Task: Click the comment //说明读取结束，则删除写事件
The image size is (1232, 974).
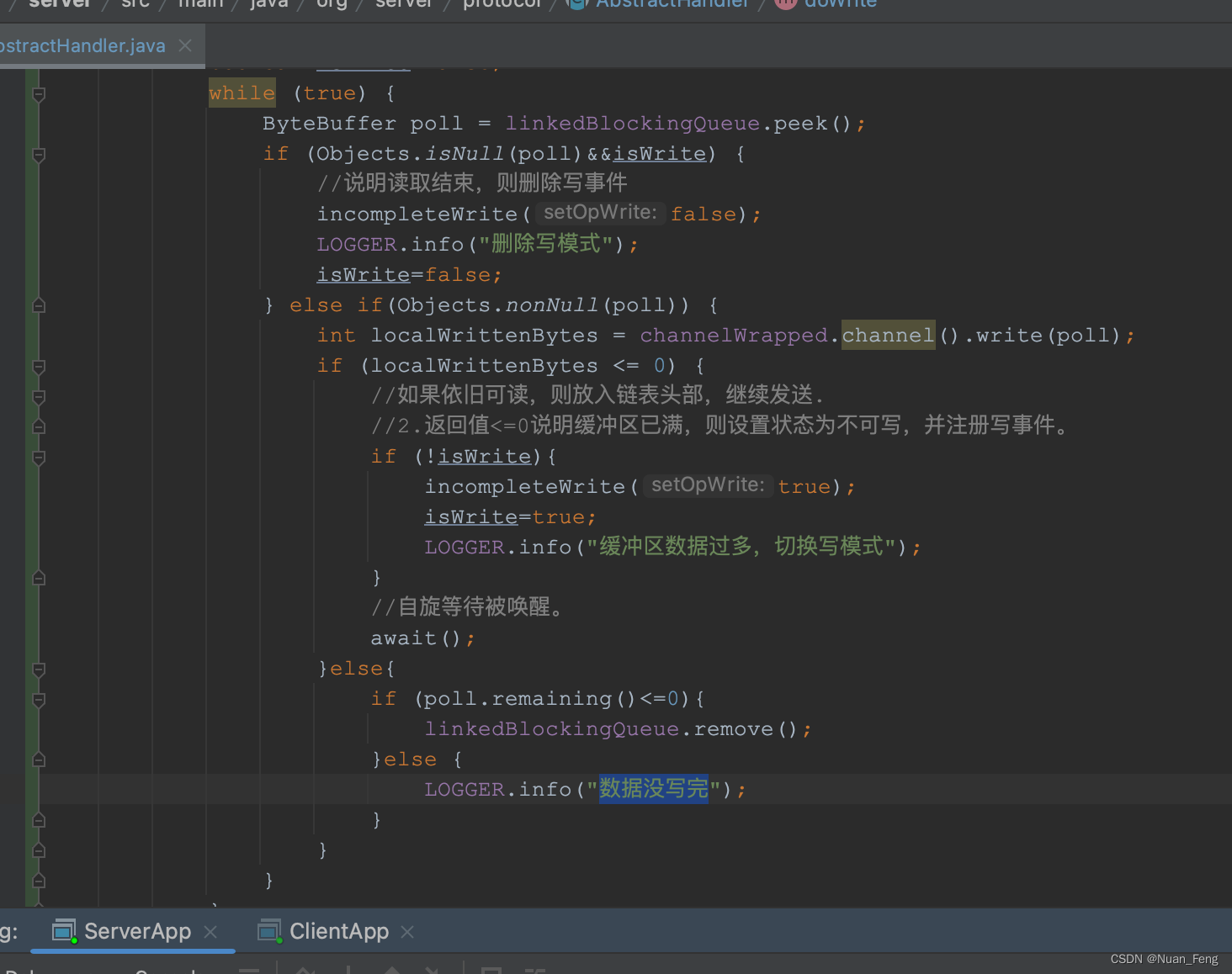Action: 472,183
